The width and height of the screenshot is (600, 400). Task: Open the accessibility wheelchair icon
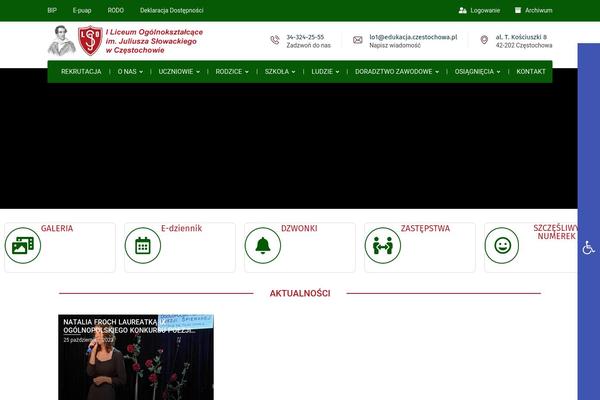(589, 248)
